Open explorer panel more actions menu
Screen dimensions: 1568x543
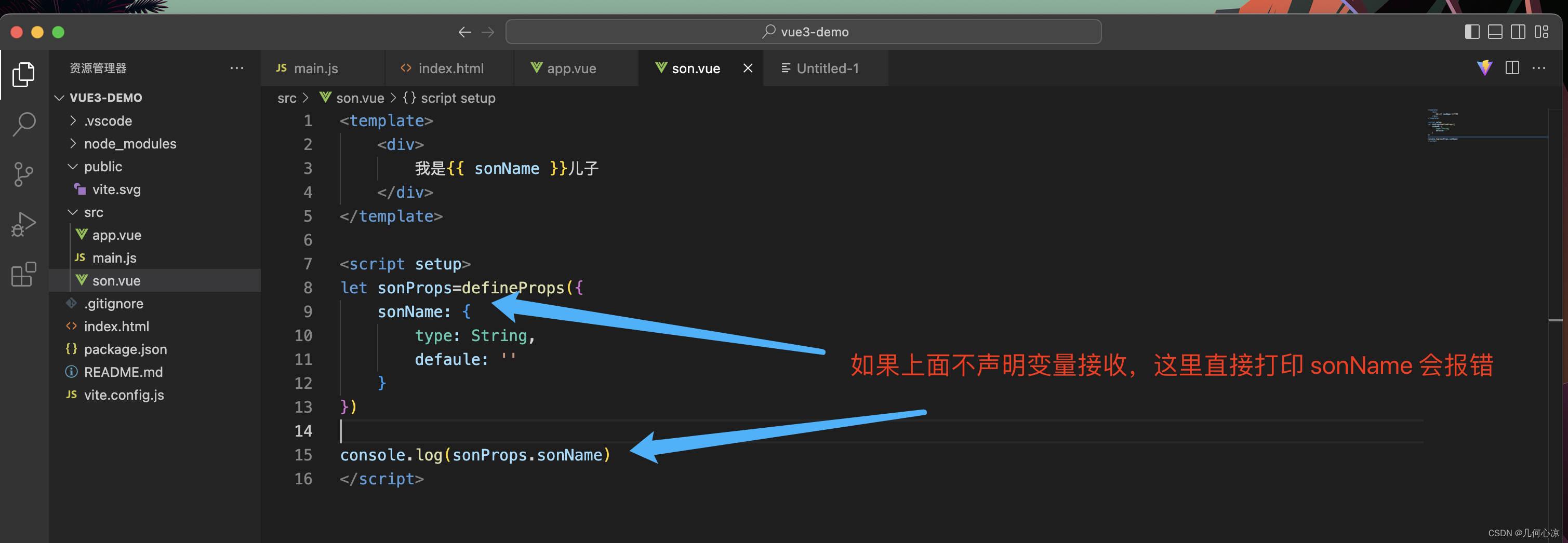click(237, 68)
